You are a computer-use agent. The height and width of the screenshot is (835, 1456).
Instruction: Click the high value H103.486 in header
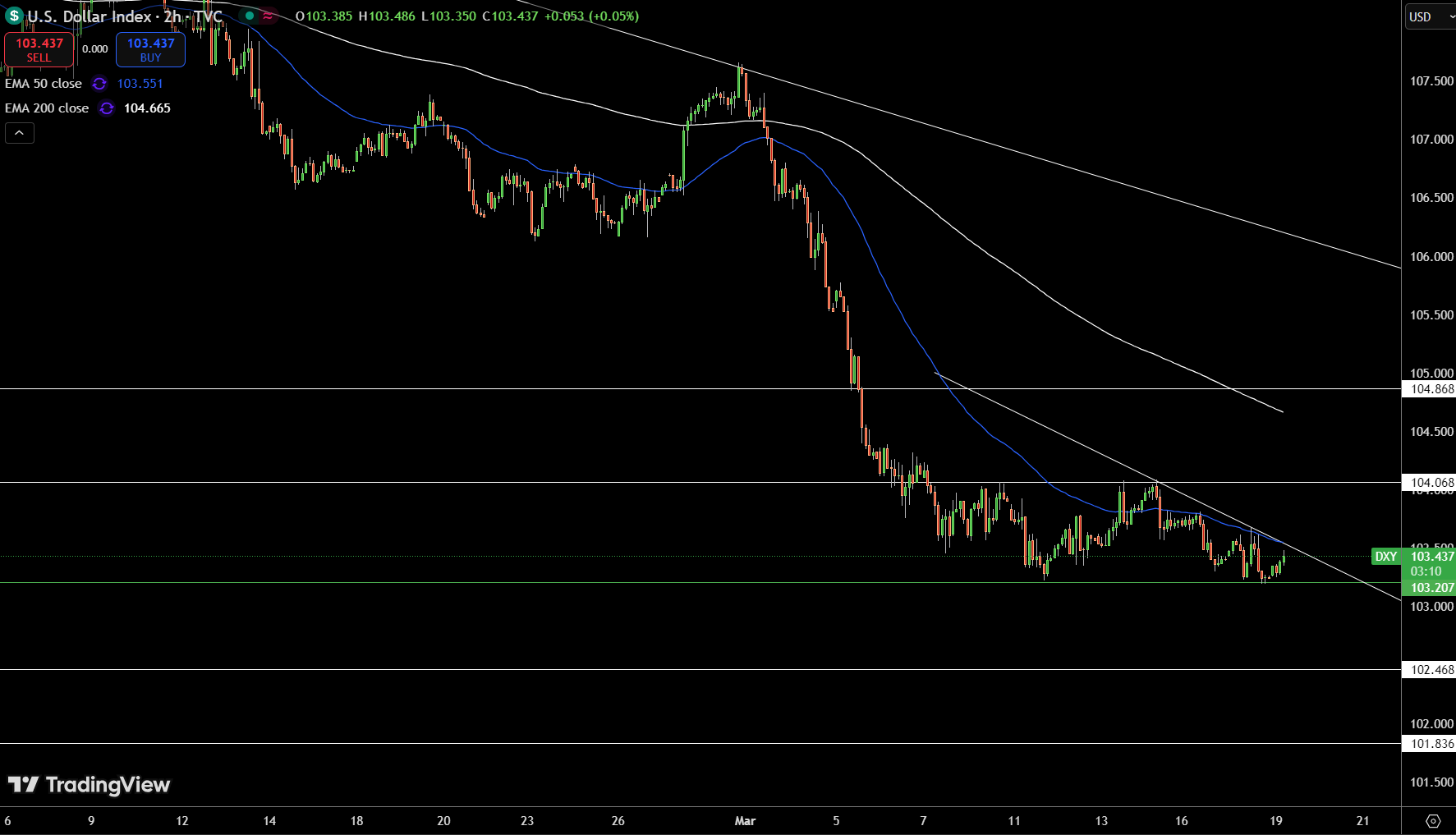387,16
